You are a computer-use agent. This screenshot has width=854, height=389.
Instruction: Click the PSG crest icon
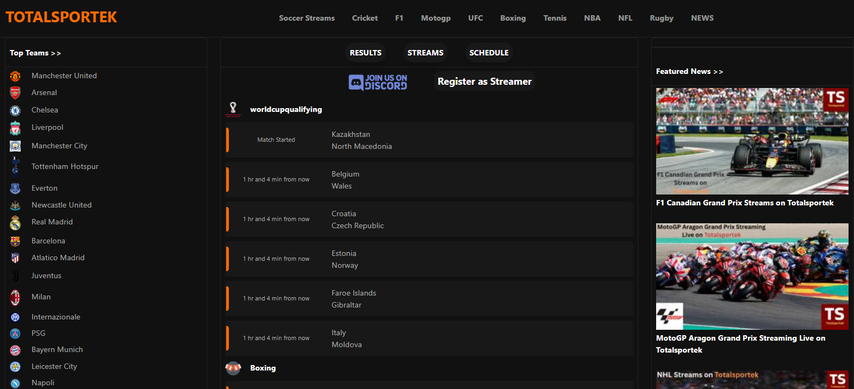15,333
